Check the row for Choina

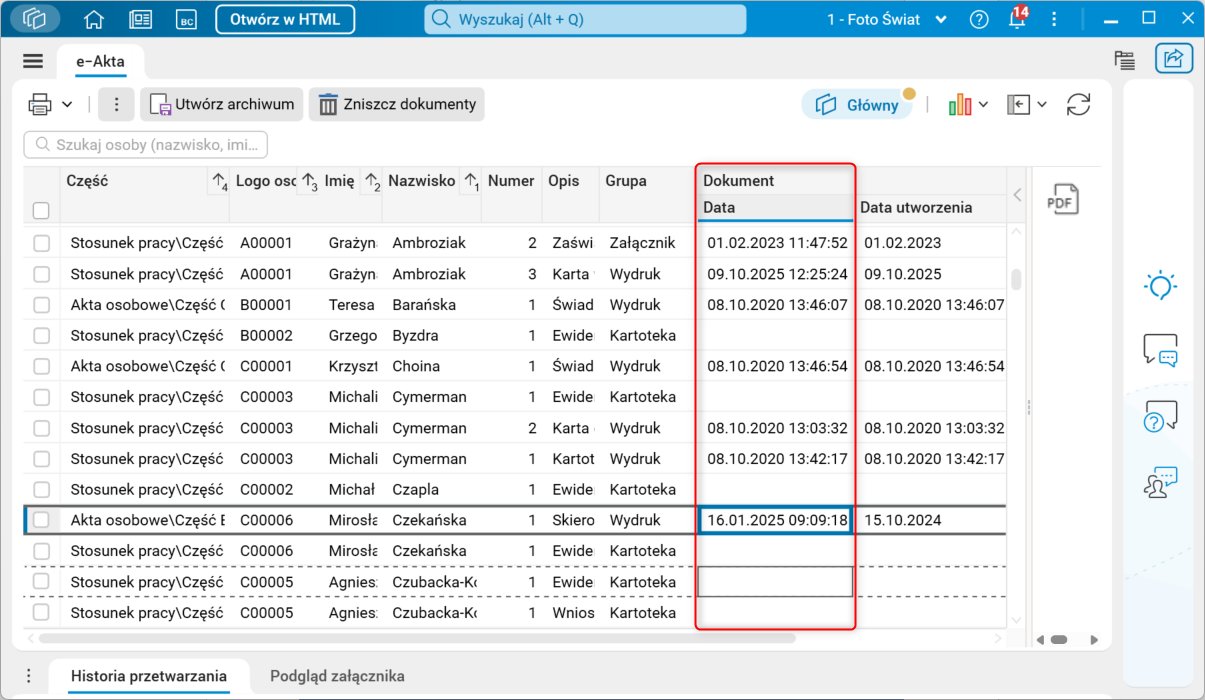[x=41, y=367]
